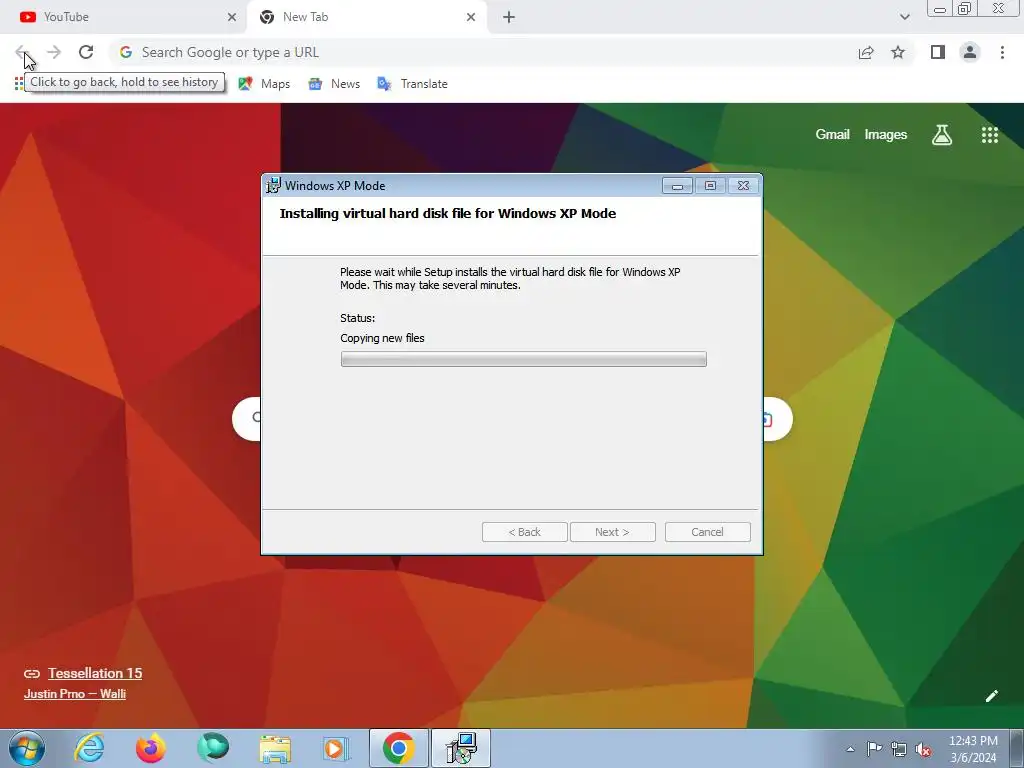Switch to the YouTube tab
This screenshot has height=768, width=1024.
tap(123, 17)
